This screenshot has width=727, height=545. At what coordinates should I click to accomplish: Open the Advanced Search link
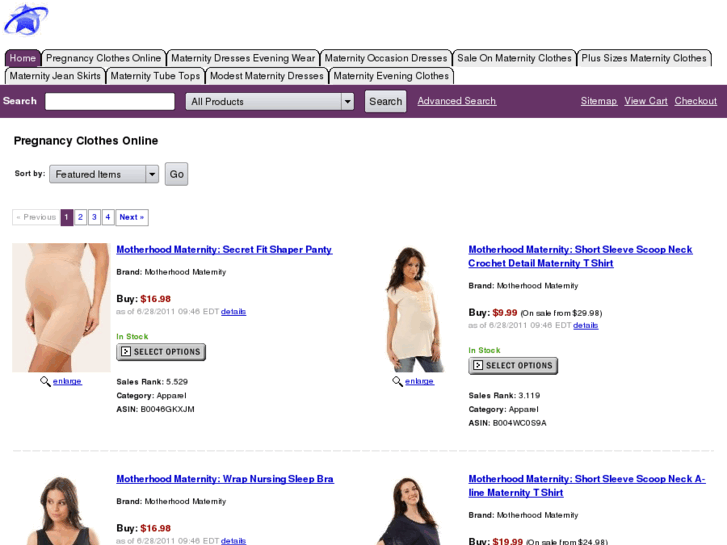click(457, 101)
